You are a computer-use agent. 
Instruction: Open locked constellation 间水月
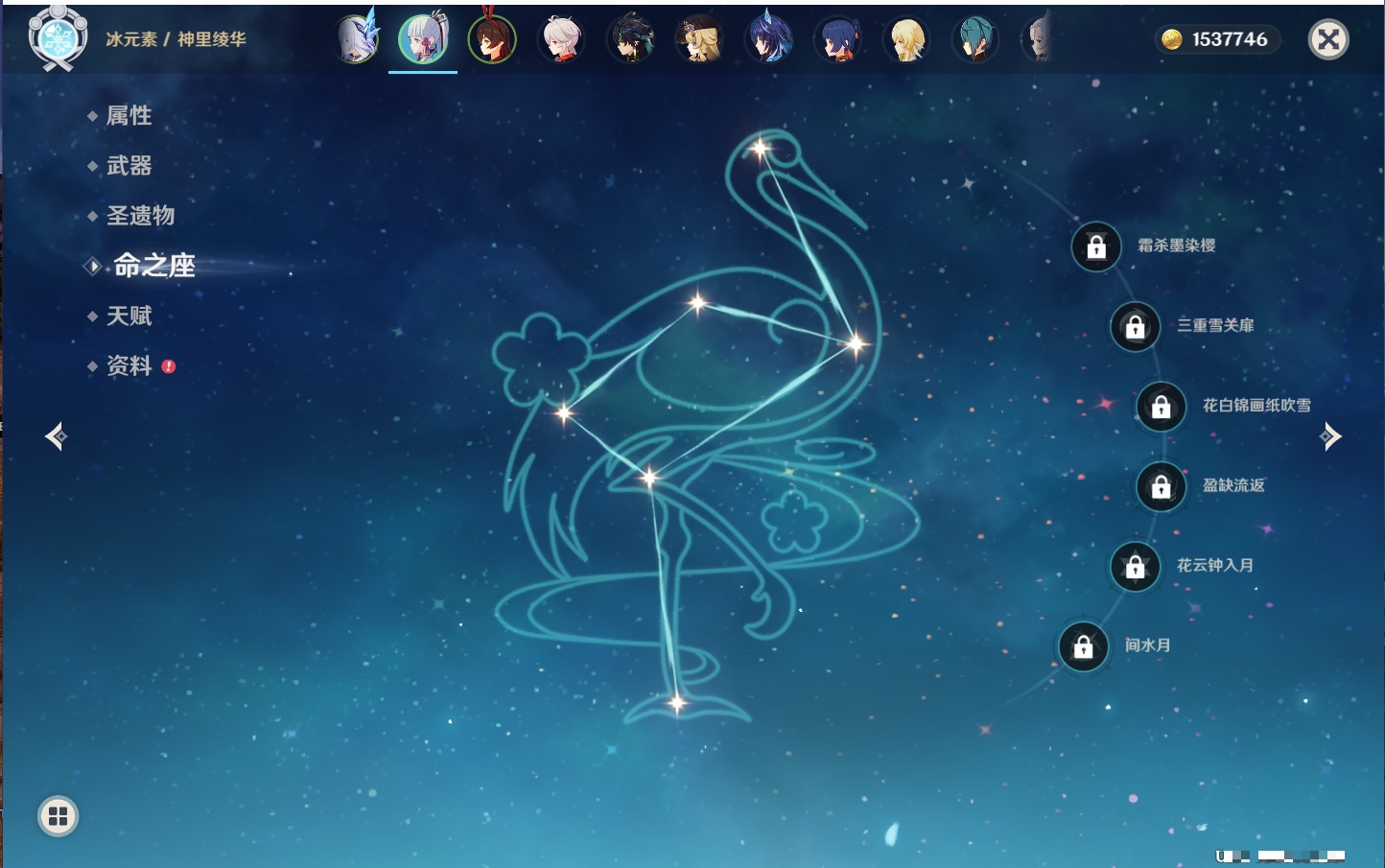pyautogui.click(x=1084, y=646)
